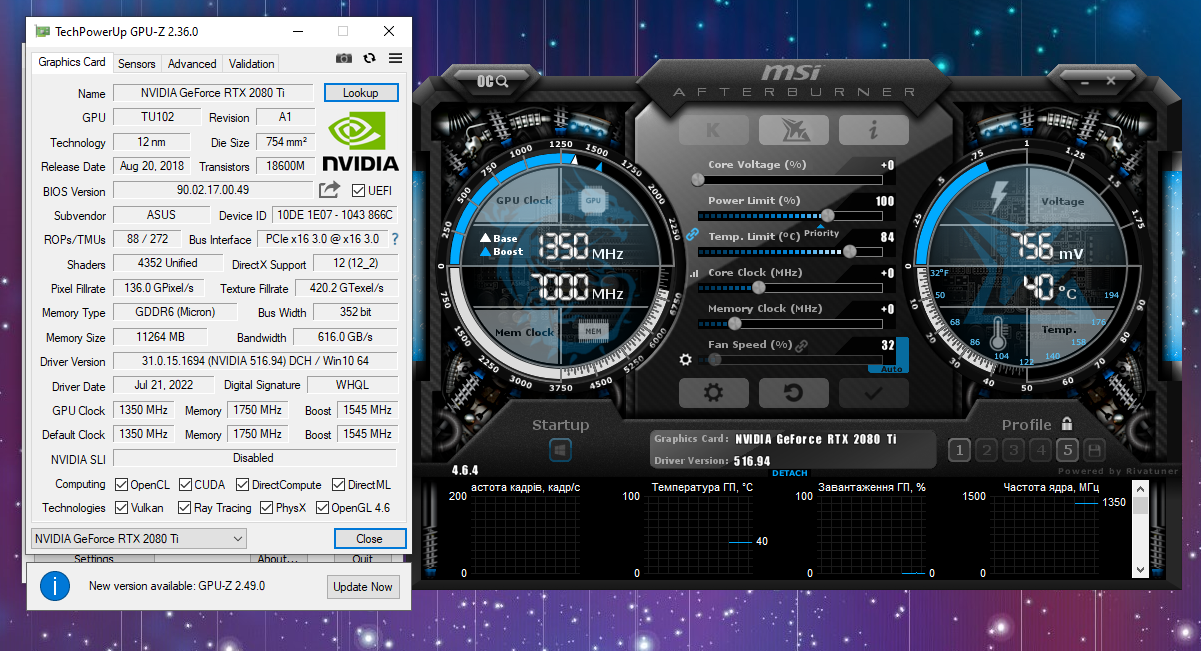
Task: Click Afterburner apply checkmark button
Action: click(873, 392)
